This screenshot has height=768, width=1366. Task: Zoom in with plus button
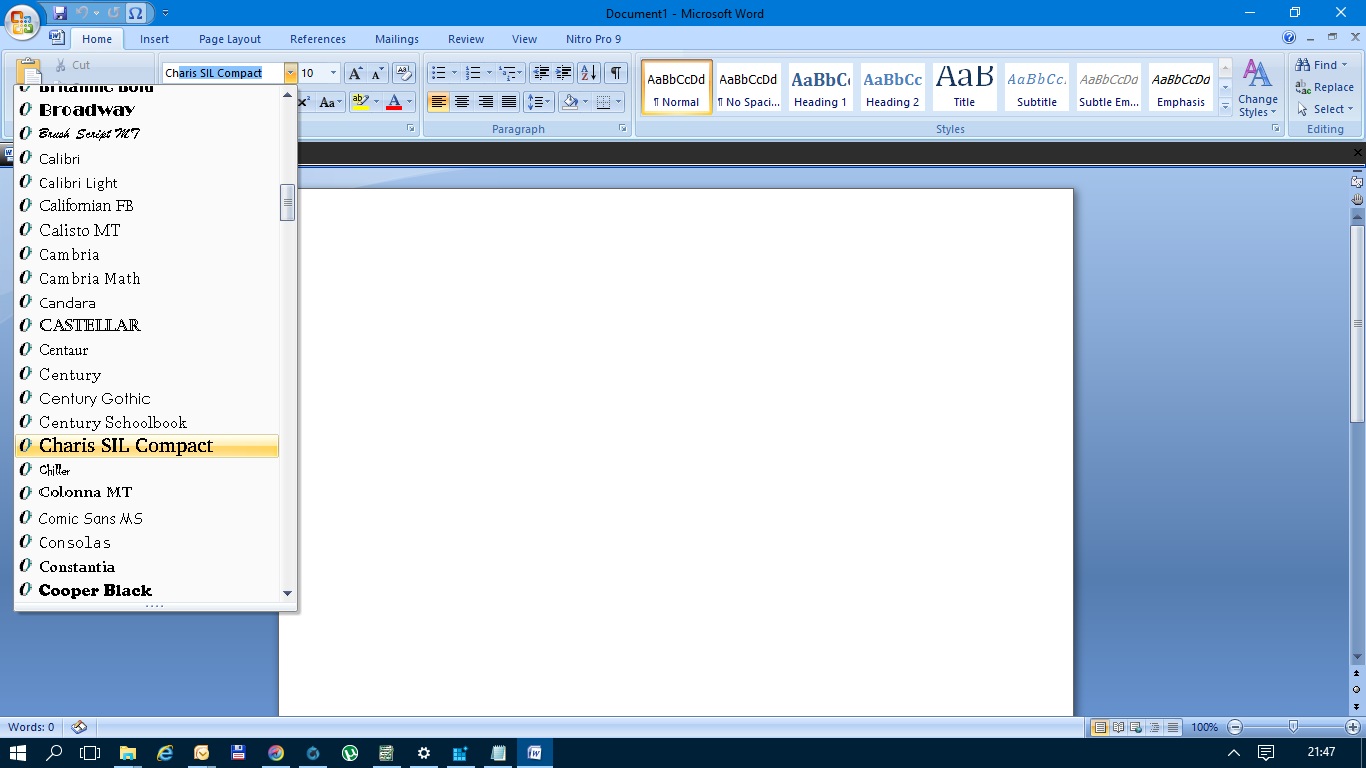1353,727
